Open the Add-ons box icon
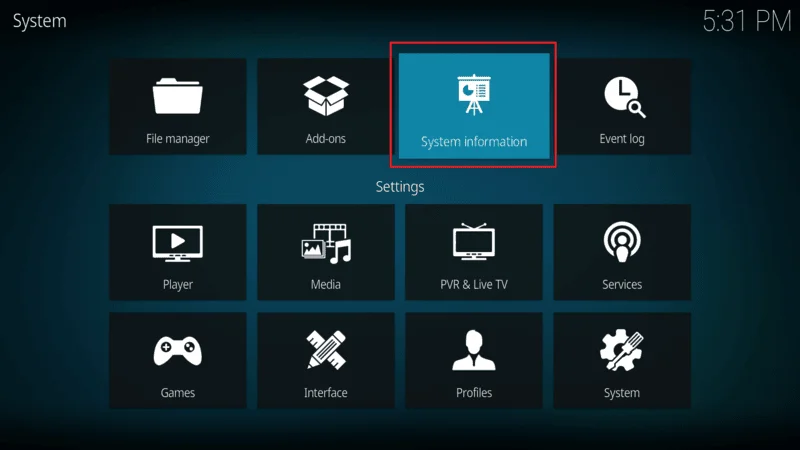Screen dimensions: 800x450 click(326, 95)
